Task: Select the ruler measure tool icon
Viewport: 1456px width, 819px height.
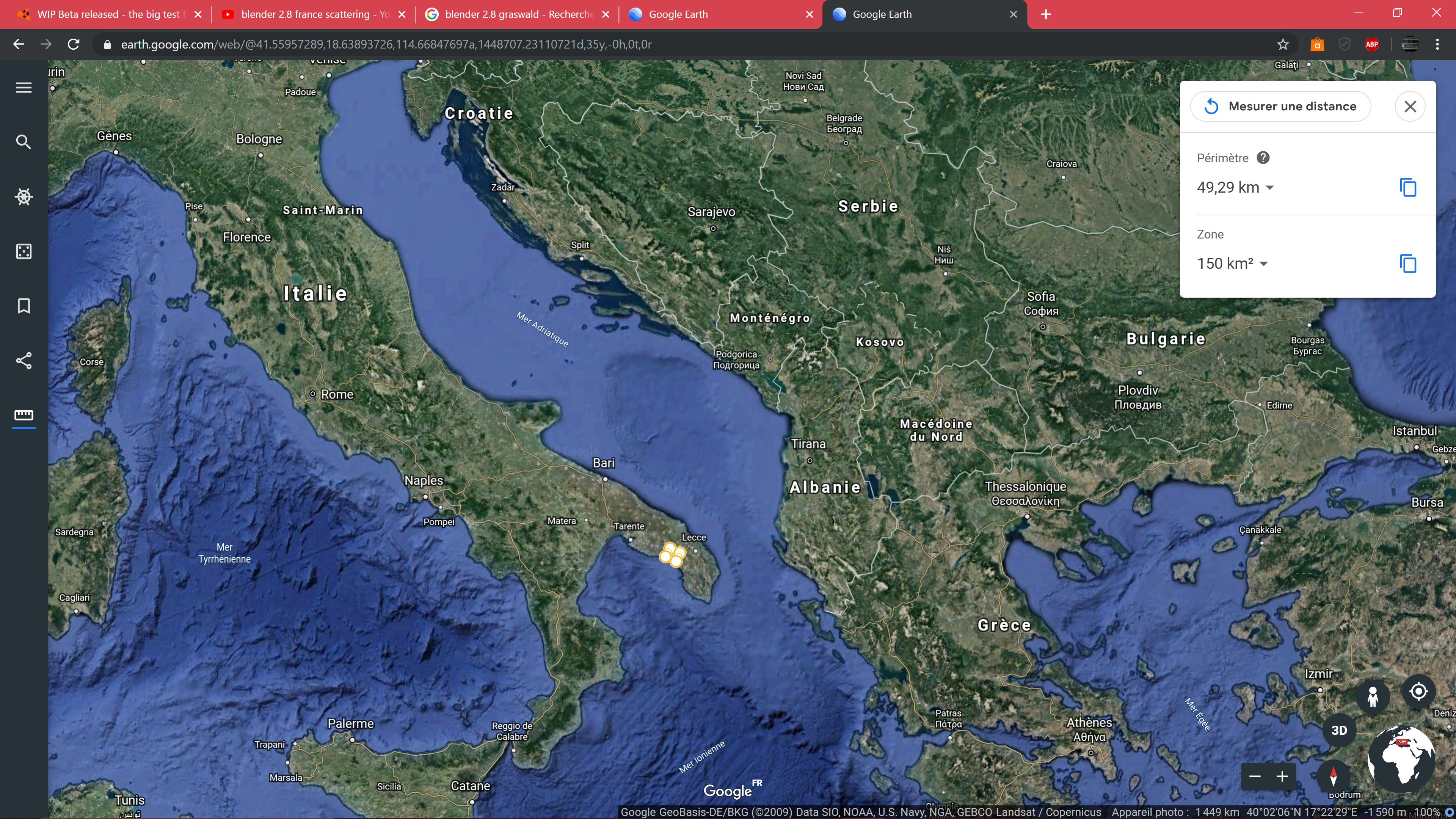Action: [x=24, y=416]
